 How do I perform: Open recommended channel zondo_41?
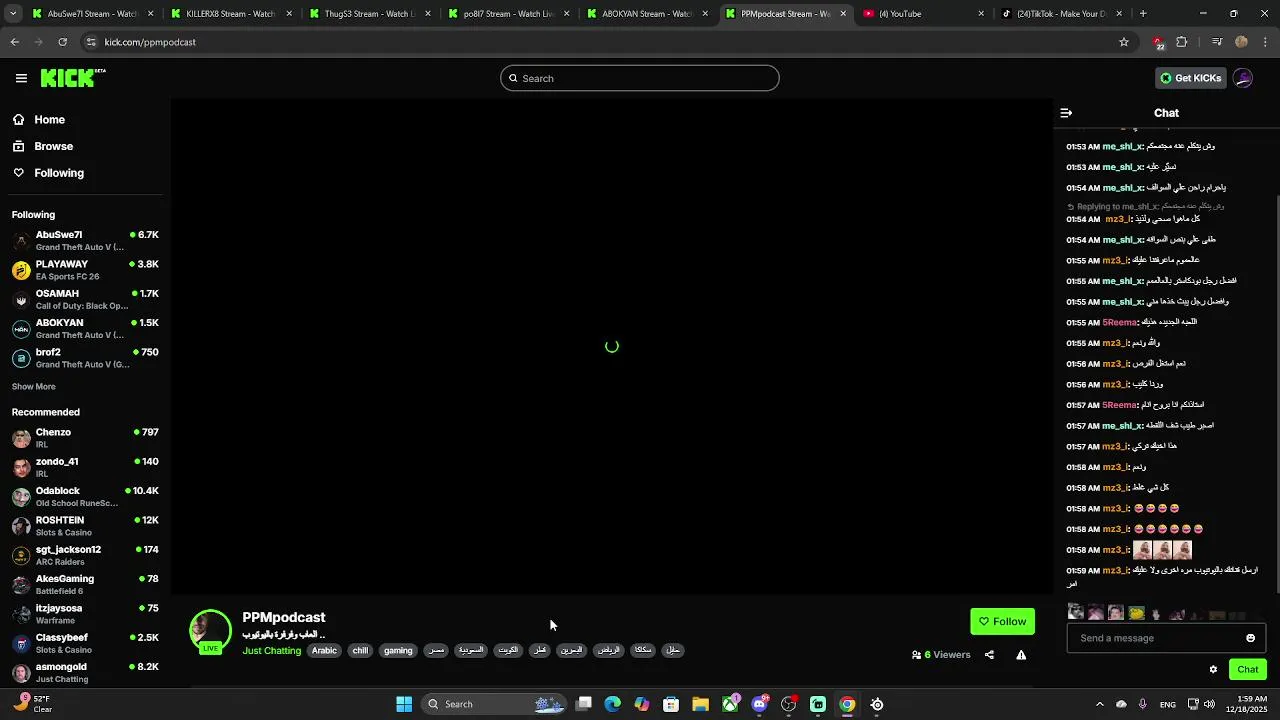pyautogui.click(x=85, y=467)
